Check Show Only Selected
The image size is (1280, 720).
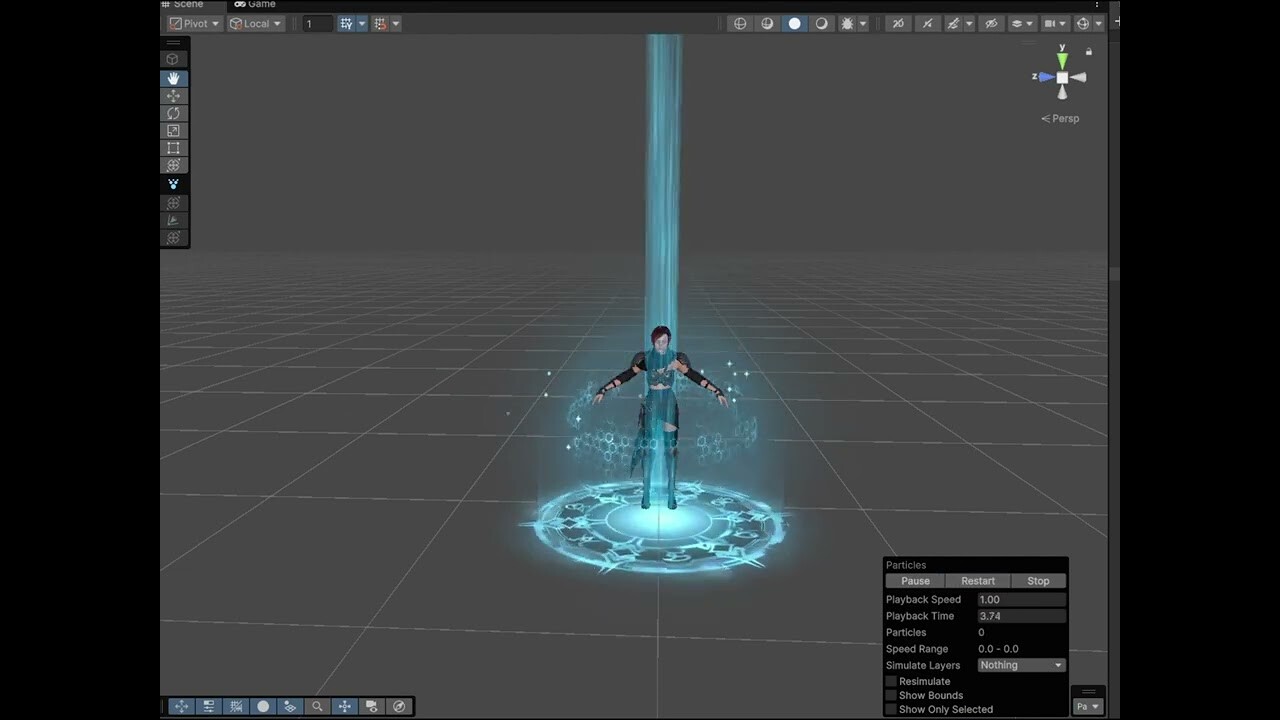pos(891,709)
